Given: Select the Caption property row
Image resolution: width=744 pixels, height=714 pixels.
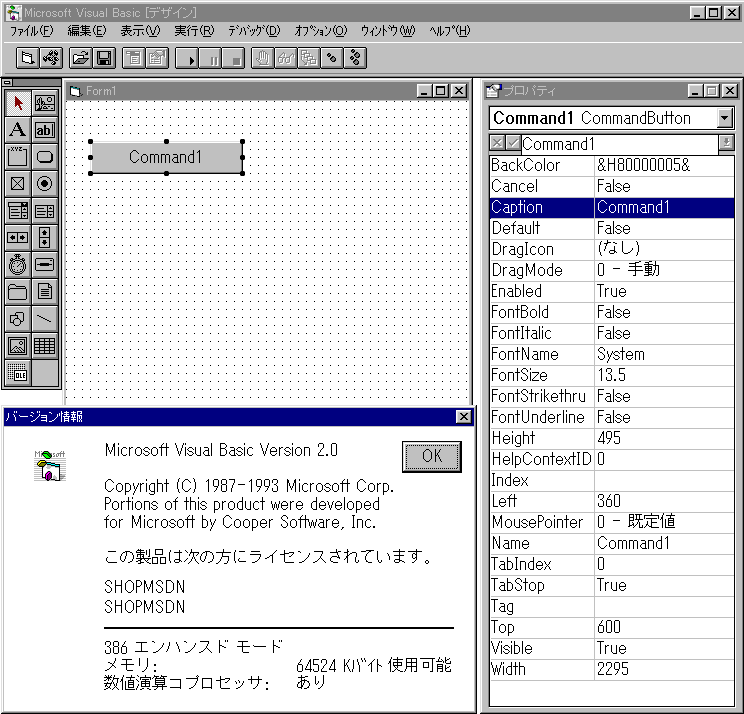Looking at the screenshot, I should [612, 207].
